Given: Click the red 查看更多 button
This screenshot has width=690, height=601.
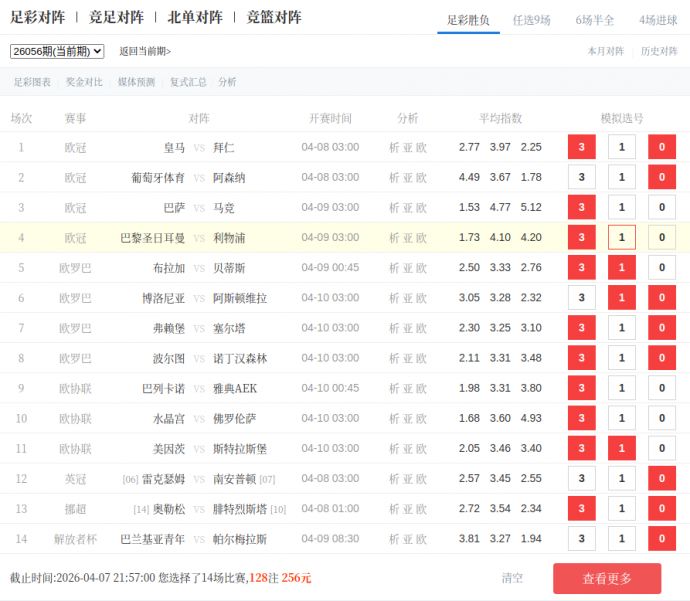Looking at the screenshot, I should click(x=606, y=578).
